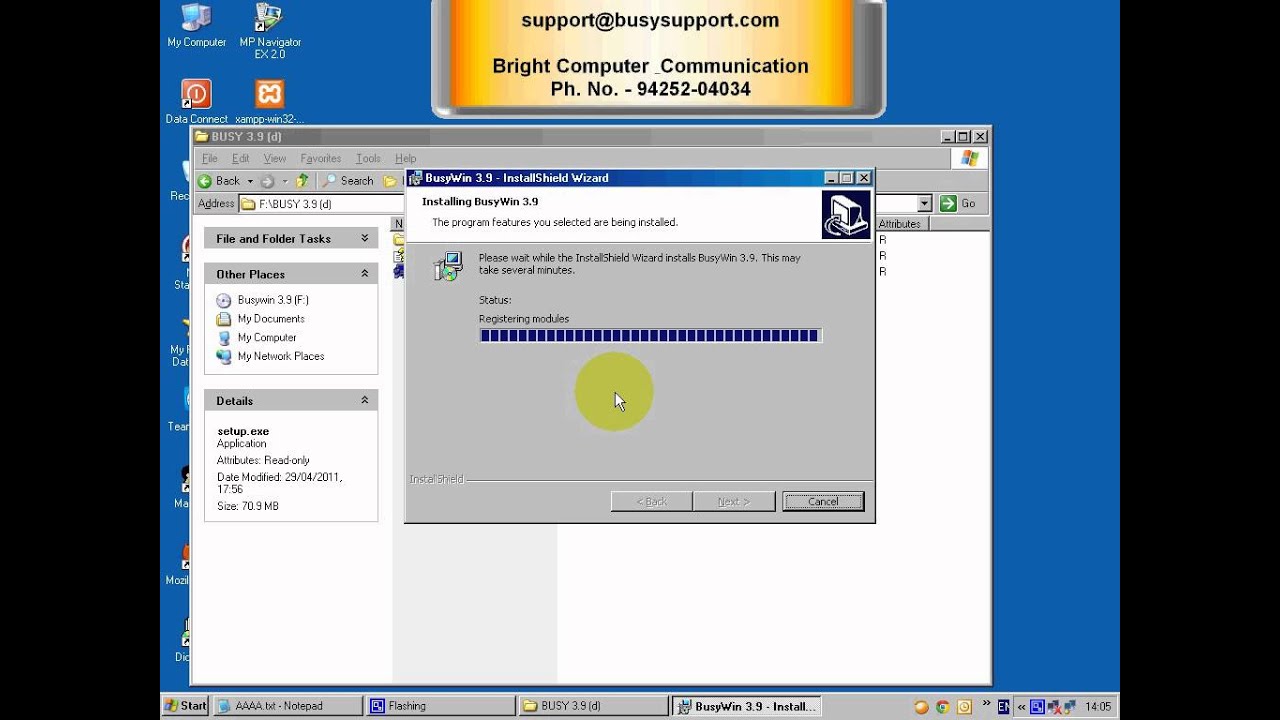Open the File menu in Explorer
Viewport: 1280px width, 720px height.
pos(210,158)
